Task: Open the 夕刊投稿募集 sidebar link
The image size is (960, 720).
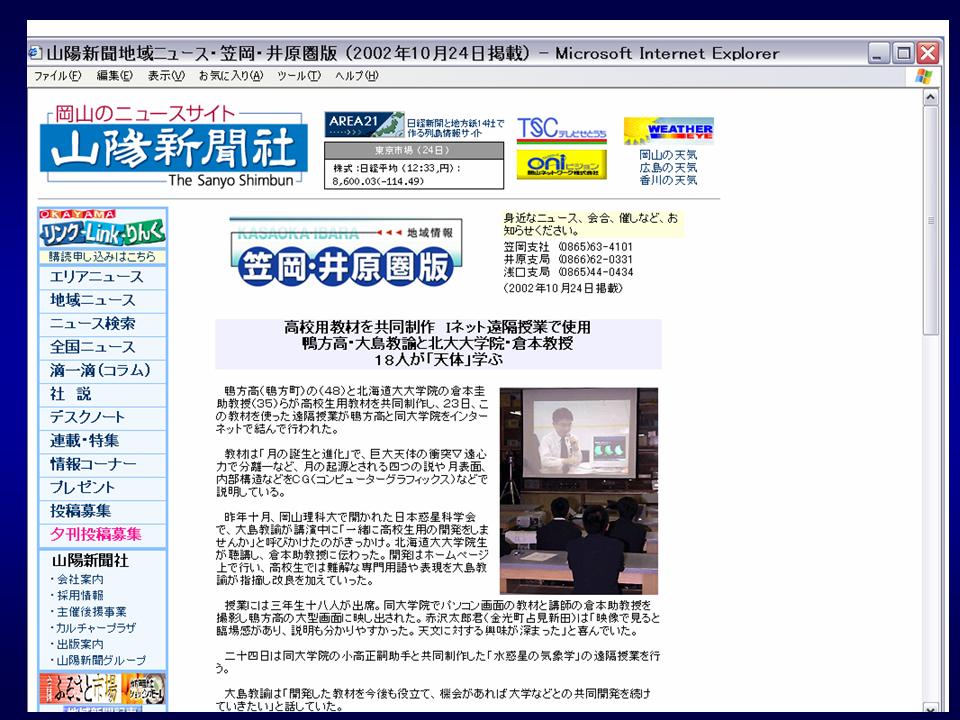Action: pos(96,535)
